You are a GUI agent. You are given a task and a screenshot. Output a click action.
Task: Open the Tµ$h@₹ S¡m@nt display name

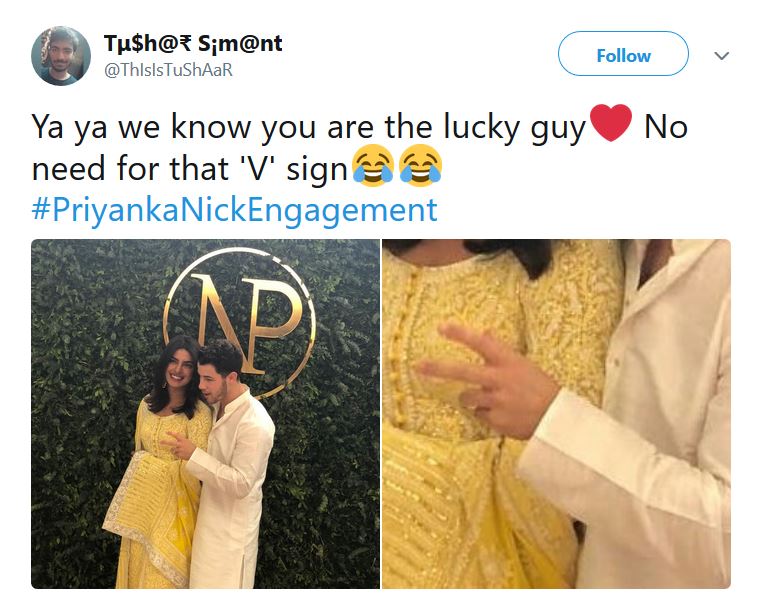(x=193, y=43)
